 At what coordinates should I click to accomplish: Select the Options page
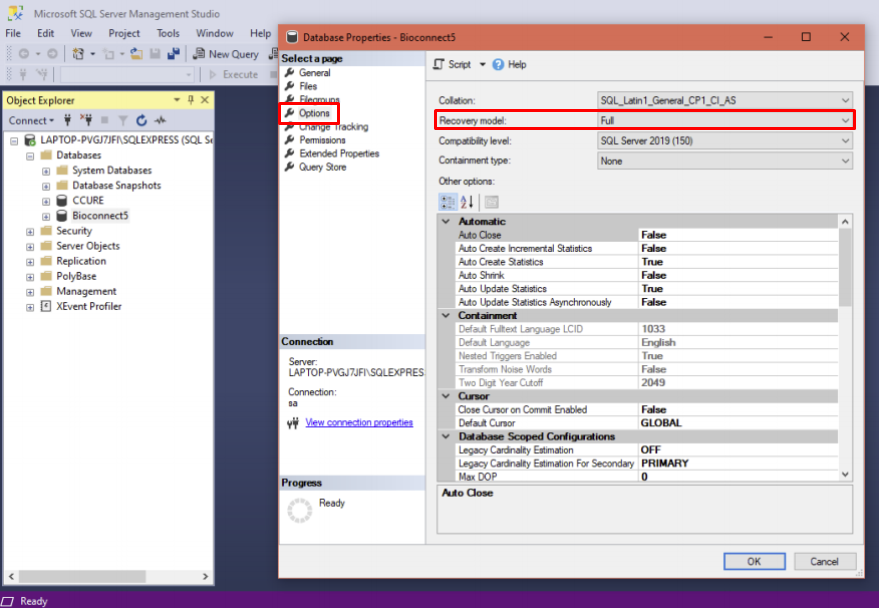click(314, 113)
